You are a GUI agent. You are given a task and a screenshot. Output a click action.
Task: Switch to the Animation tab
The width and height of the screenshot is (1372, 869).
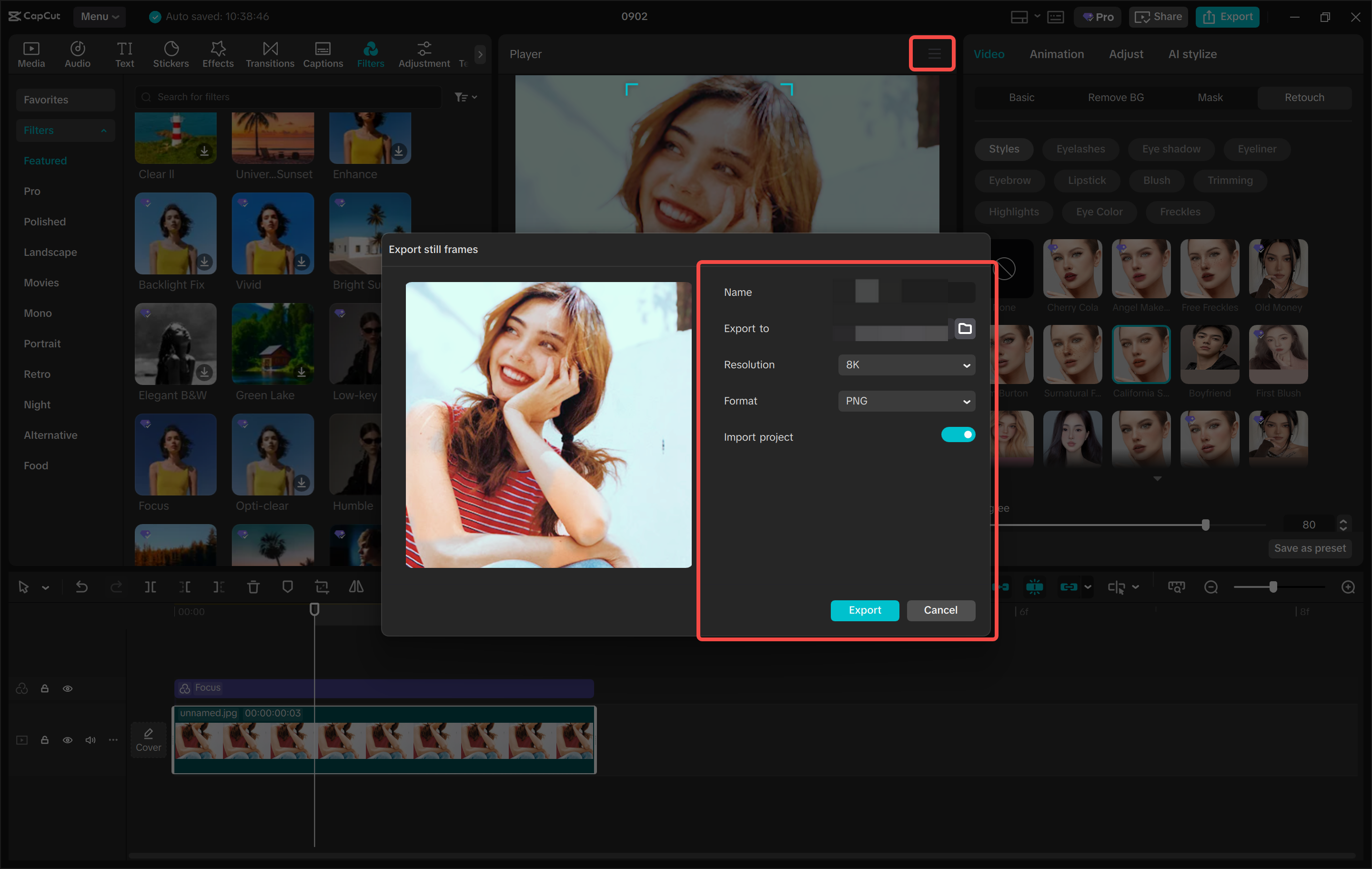point(1056,54)
